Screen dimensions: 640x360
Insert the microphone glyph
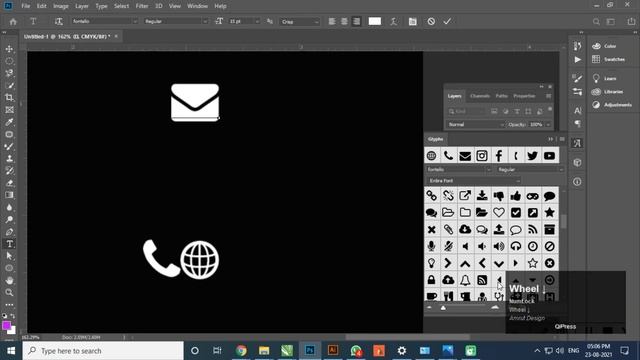click(431, 246)
